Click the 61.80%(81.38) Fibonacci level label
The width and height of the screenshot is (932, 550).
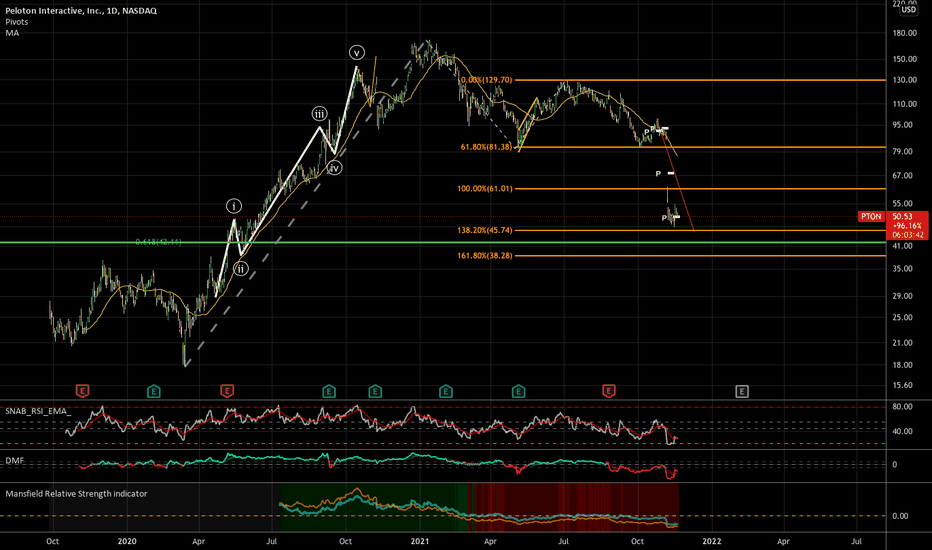coord(486,147)
